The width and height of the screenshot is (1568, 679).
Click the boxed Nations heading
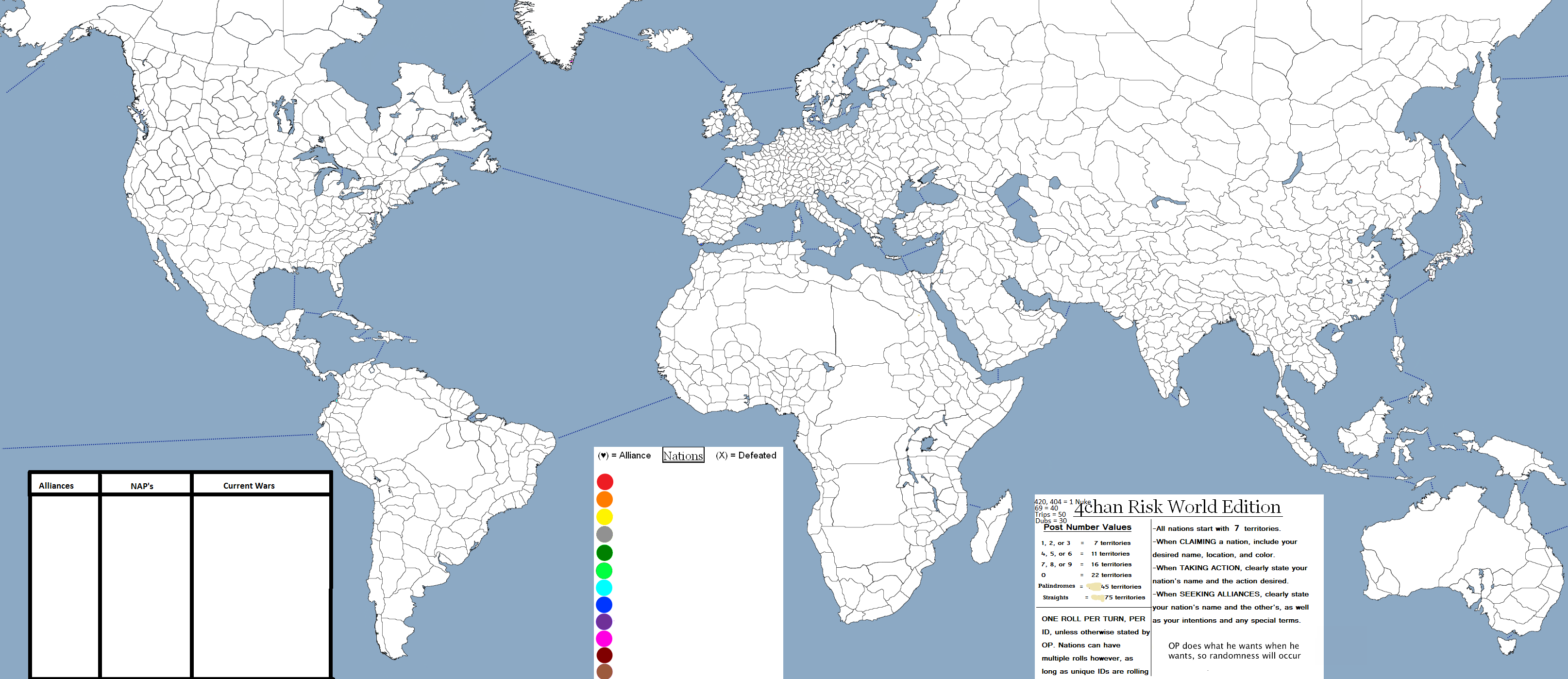pos(683,456)
